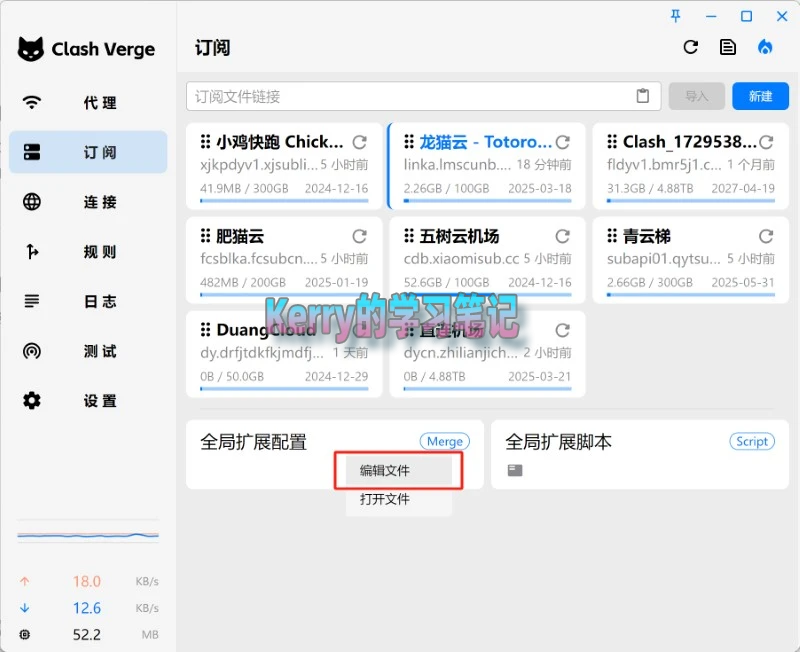Select the 青云梯 subscription title
Screen dimensions: 800x652
[646, 236]
